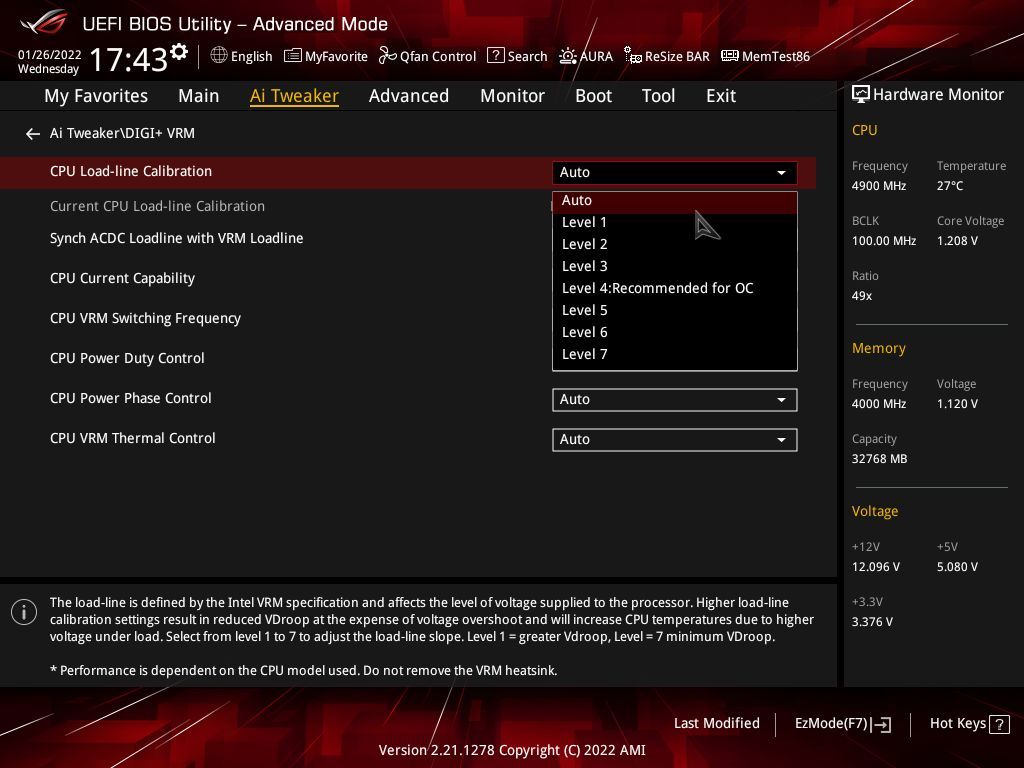
Task: Go to the Exit tab
Action: point(721,96)
